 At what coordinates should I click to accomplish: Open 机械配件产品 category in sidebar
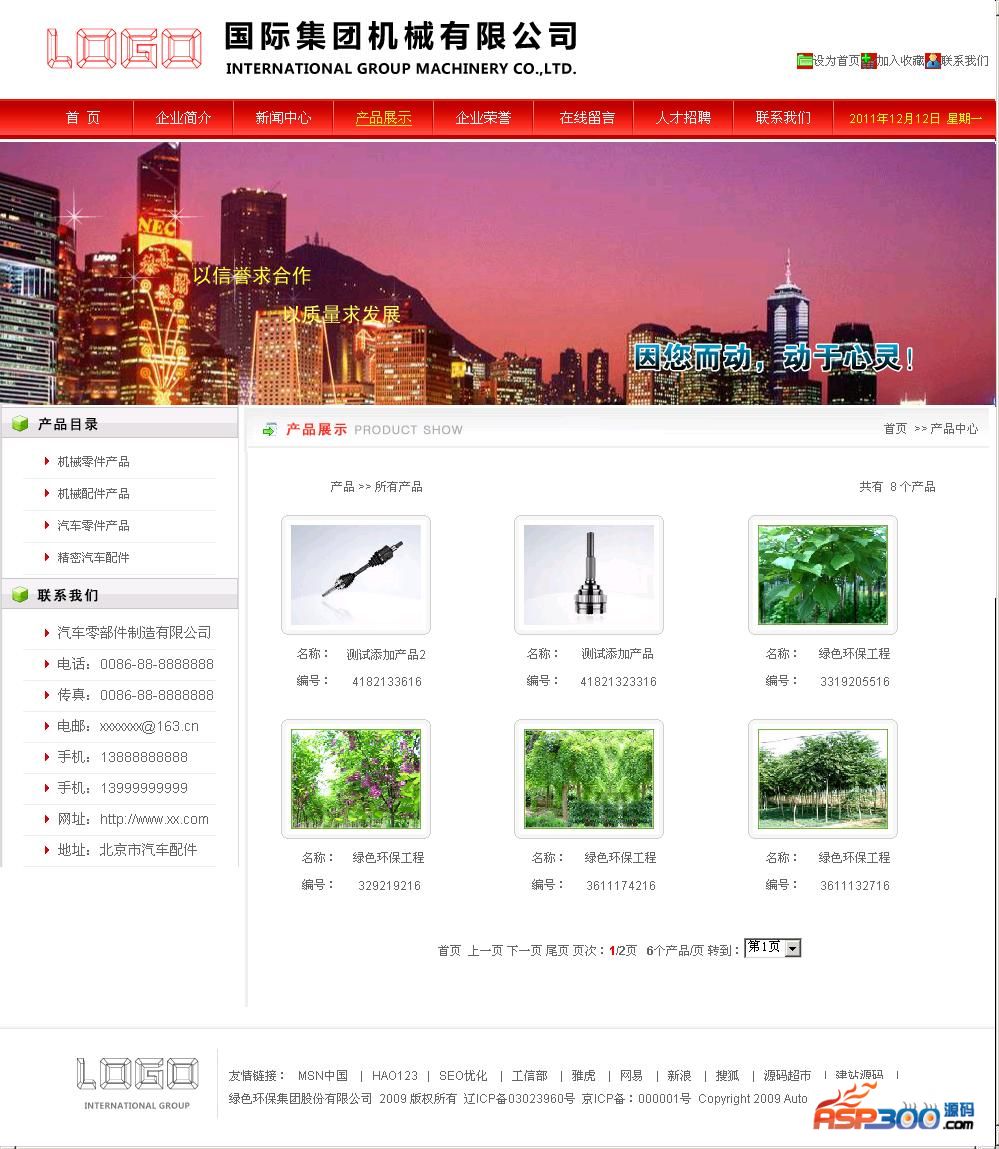click(93, 494)
